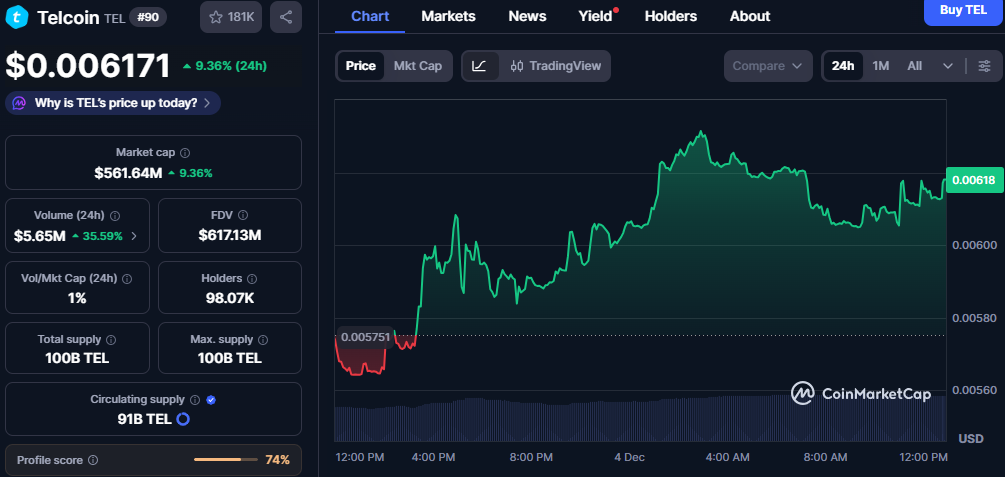Screen dimensions: 1005x477
Task: Click FDV info icon
Action: point(243,215)
